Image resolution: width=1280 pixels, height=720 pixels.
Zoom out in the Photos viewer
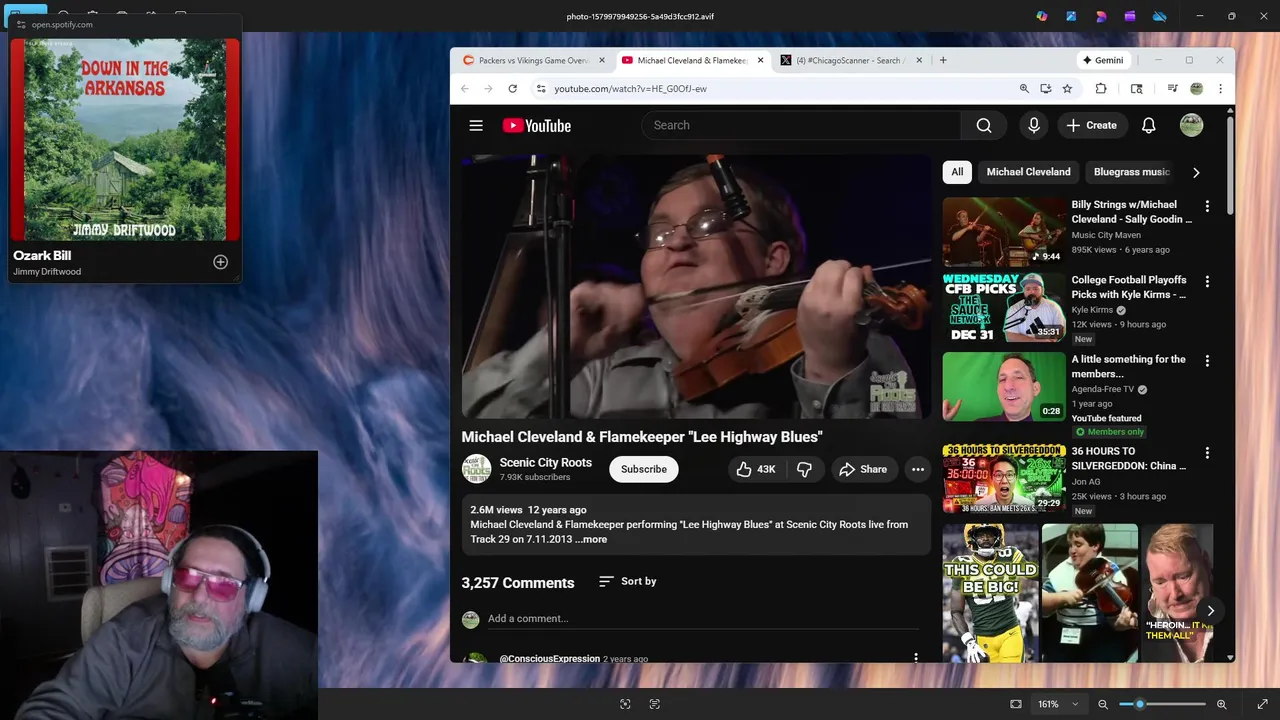point(1103,704)
